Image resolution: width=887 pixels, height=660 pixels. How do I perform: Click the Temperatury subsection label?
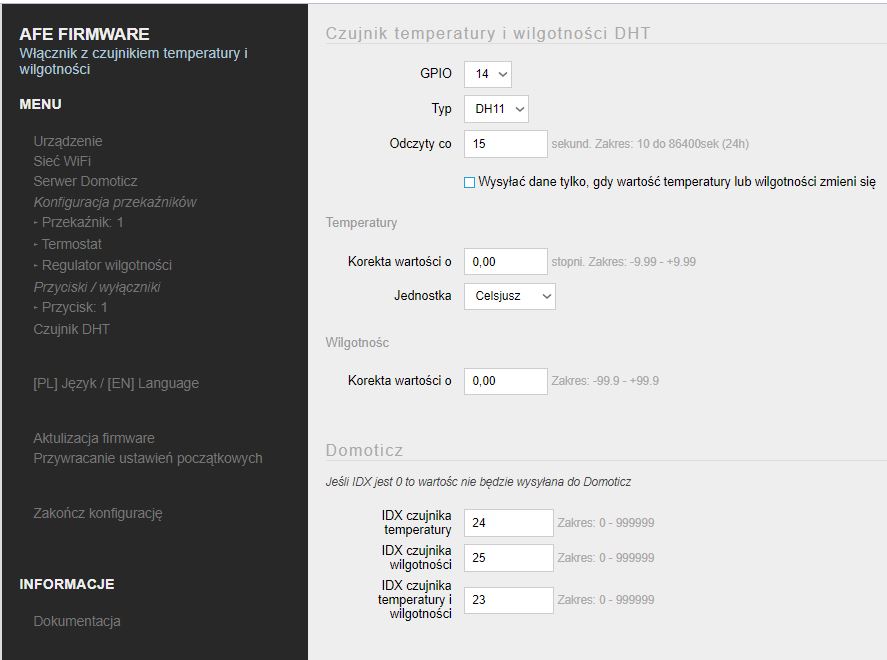(361, 223)
